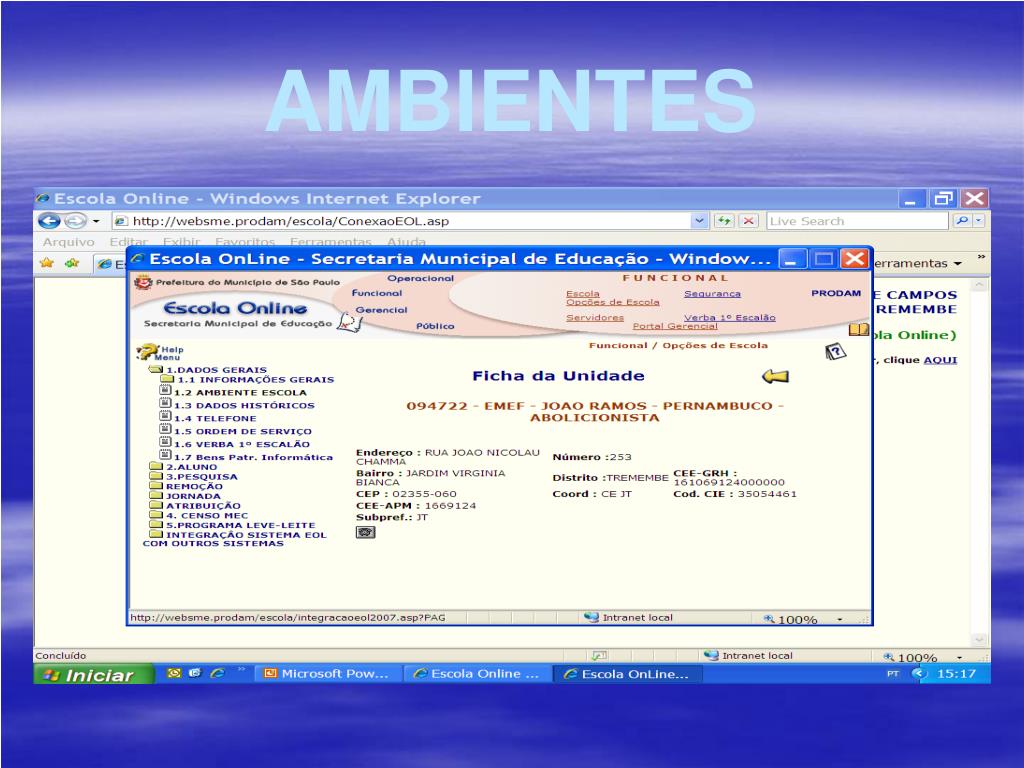
Task: Select the Público menu in header
Action: (x=435, y=326)
